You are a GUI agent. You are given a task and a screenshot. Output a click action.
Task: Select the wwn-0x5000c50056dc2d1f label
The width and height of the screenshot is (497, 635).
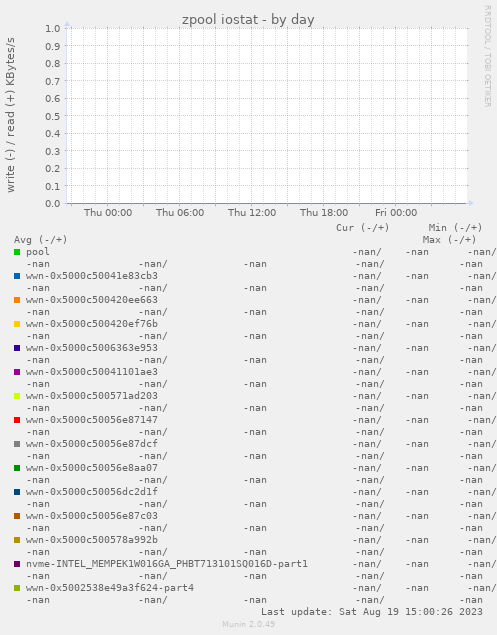92,492
